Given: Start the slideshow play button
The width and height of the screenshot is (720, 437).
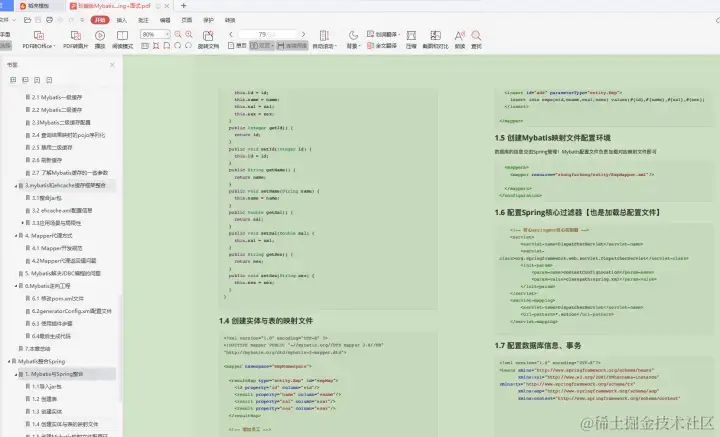Looking at the screenshot, I should [x=100, y=39].
